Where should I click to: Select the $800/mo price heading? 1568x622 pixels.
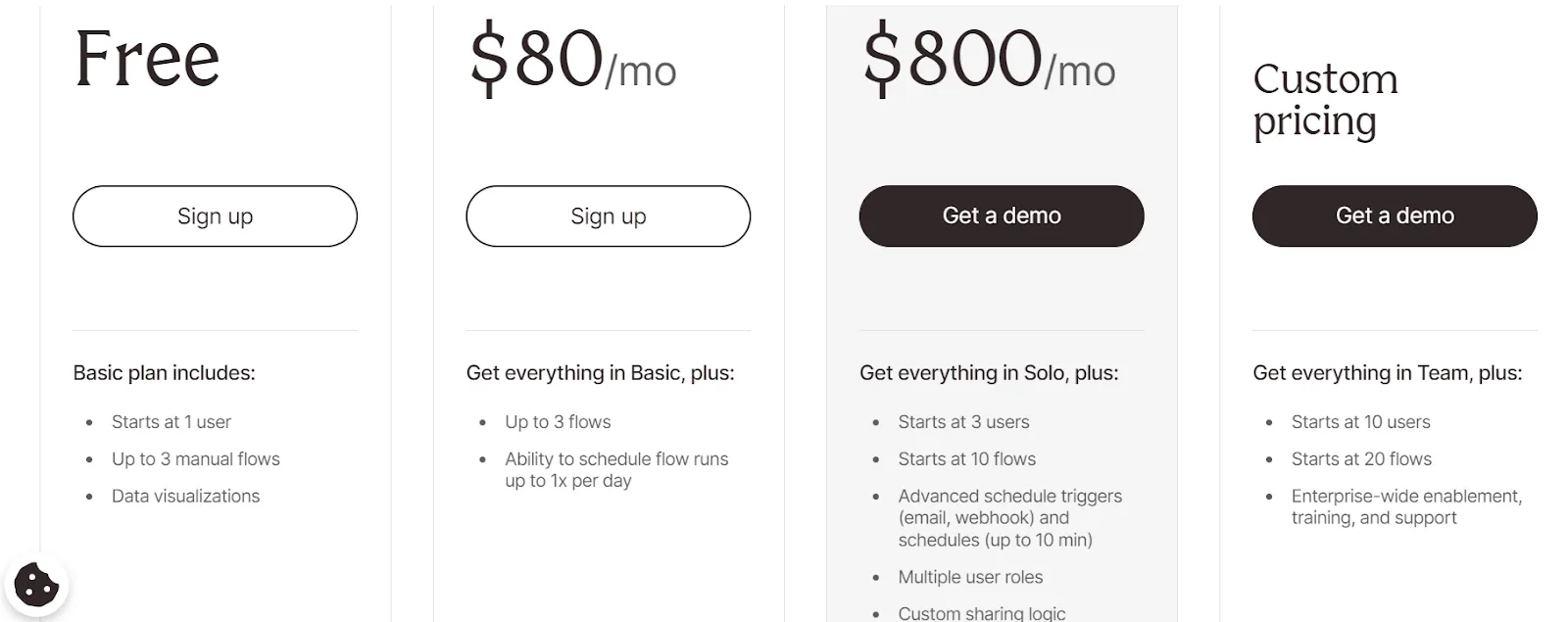989,60
